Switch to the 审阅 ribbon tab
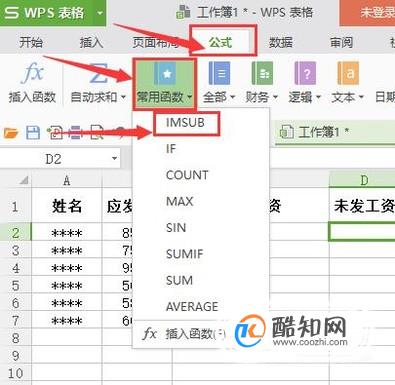Screen dimensions: 395x385 341,42
